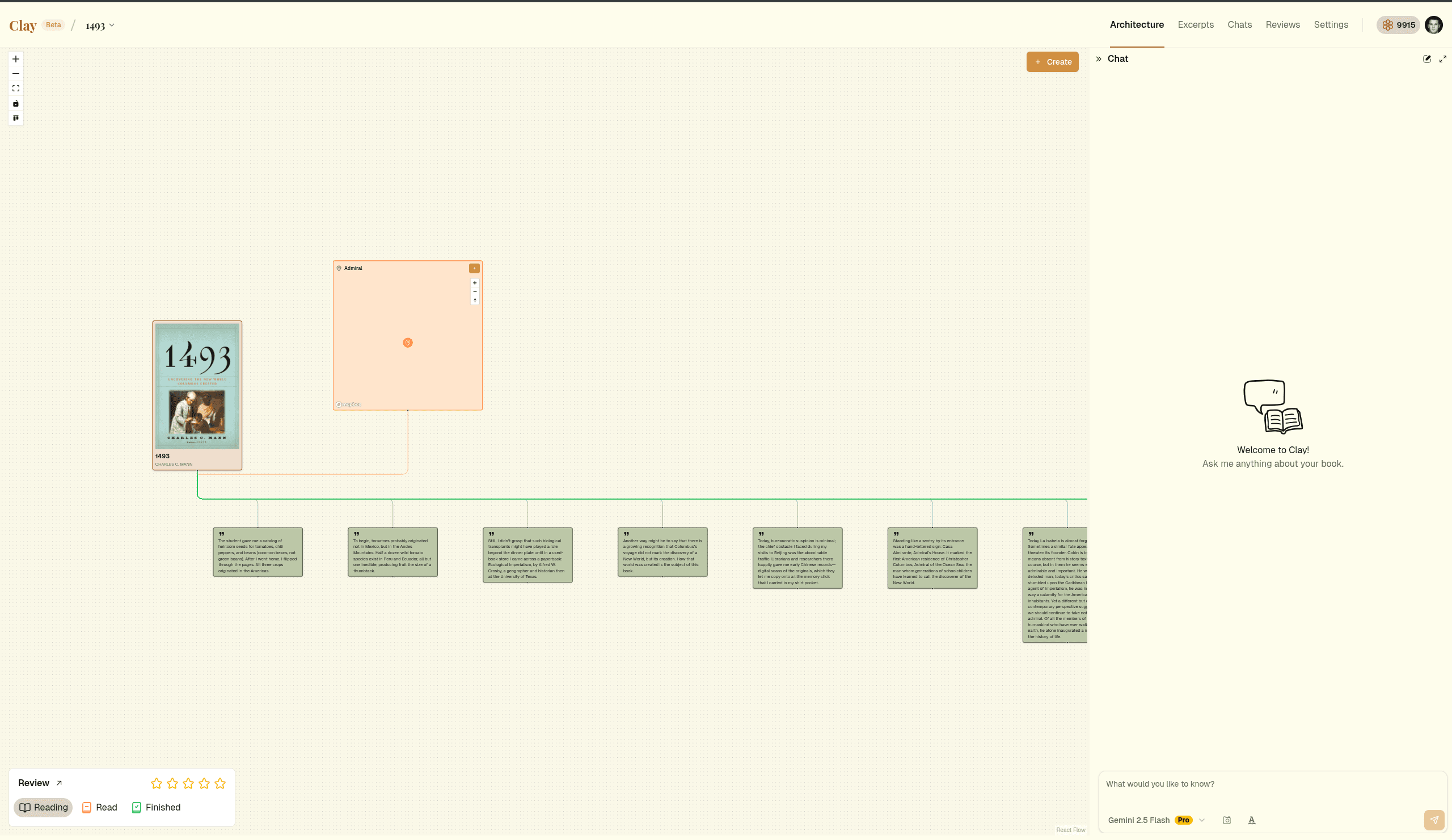Toggle canvas lock with the padlock icon

click(x=15, y=103)
